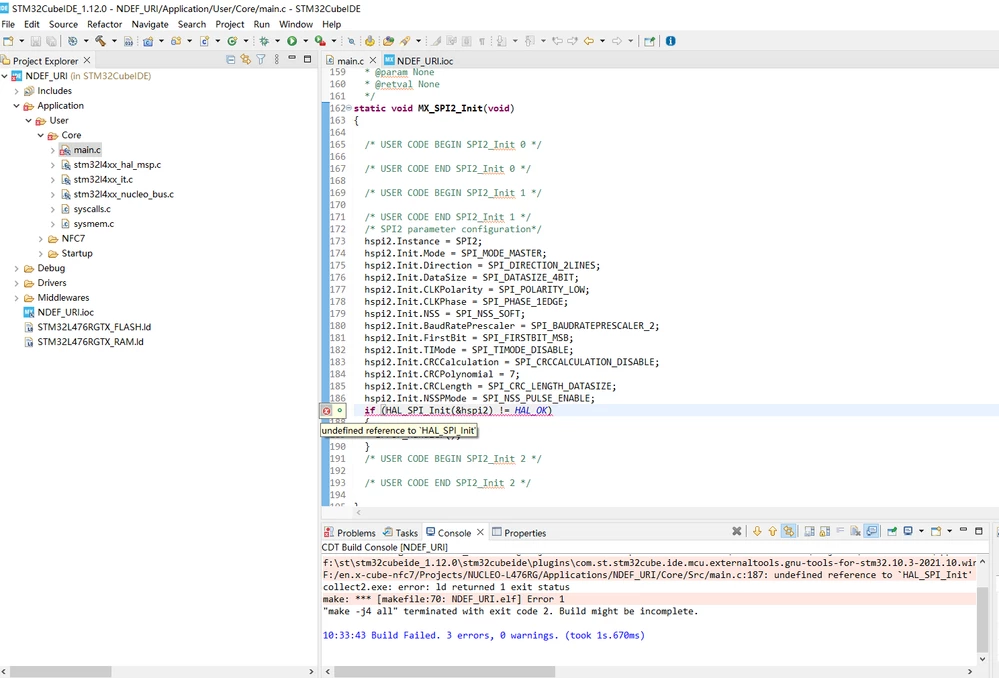This screenshot has width=999, height=678.
Task: Open the Problems tab
Action: [x=350, y=533]
